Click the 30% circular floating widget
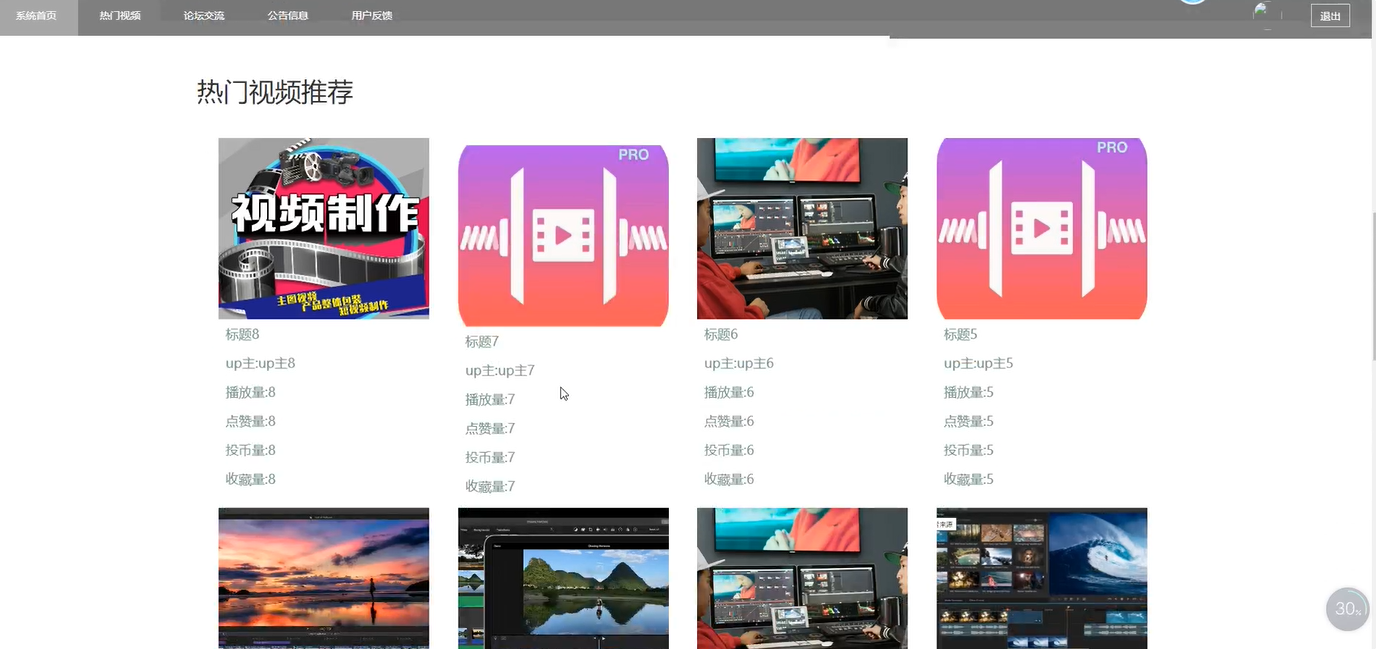The height and width of the screenshot is (649, 1376). pos(1347,609)
